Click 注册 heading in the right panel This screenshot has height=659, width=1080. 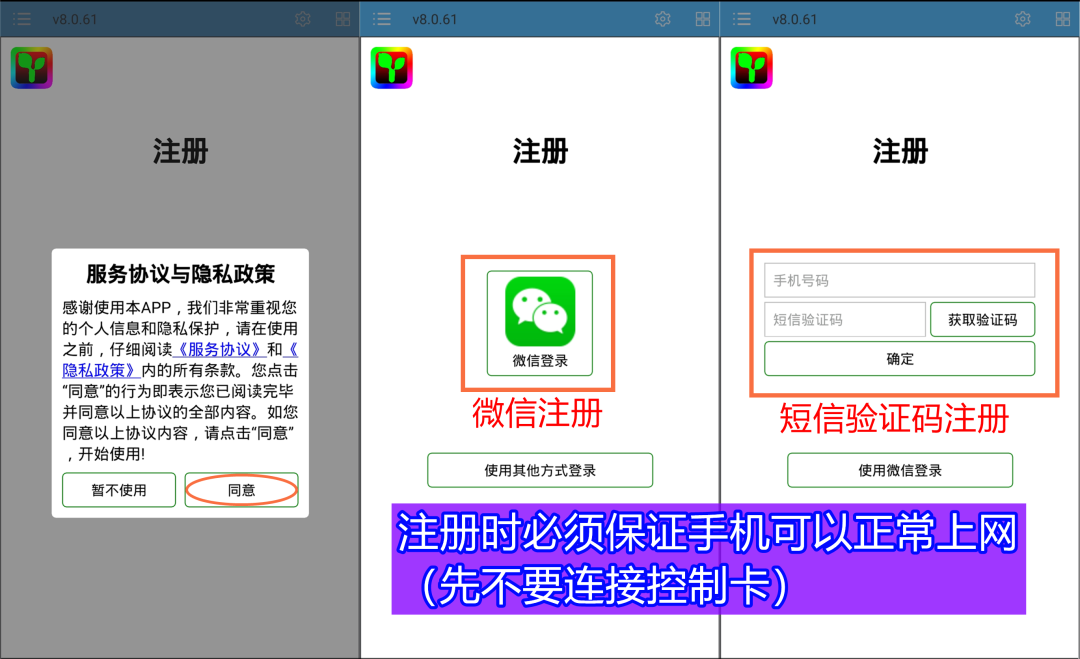point(900,151)
